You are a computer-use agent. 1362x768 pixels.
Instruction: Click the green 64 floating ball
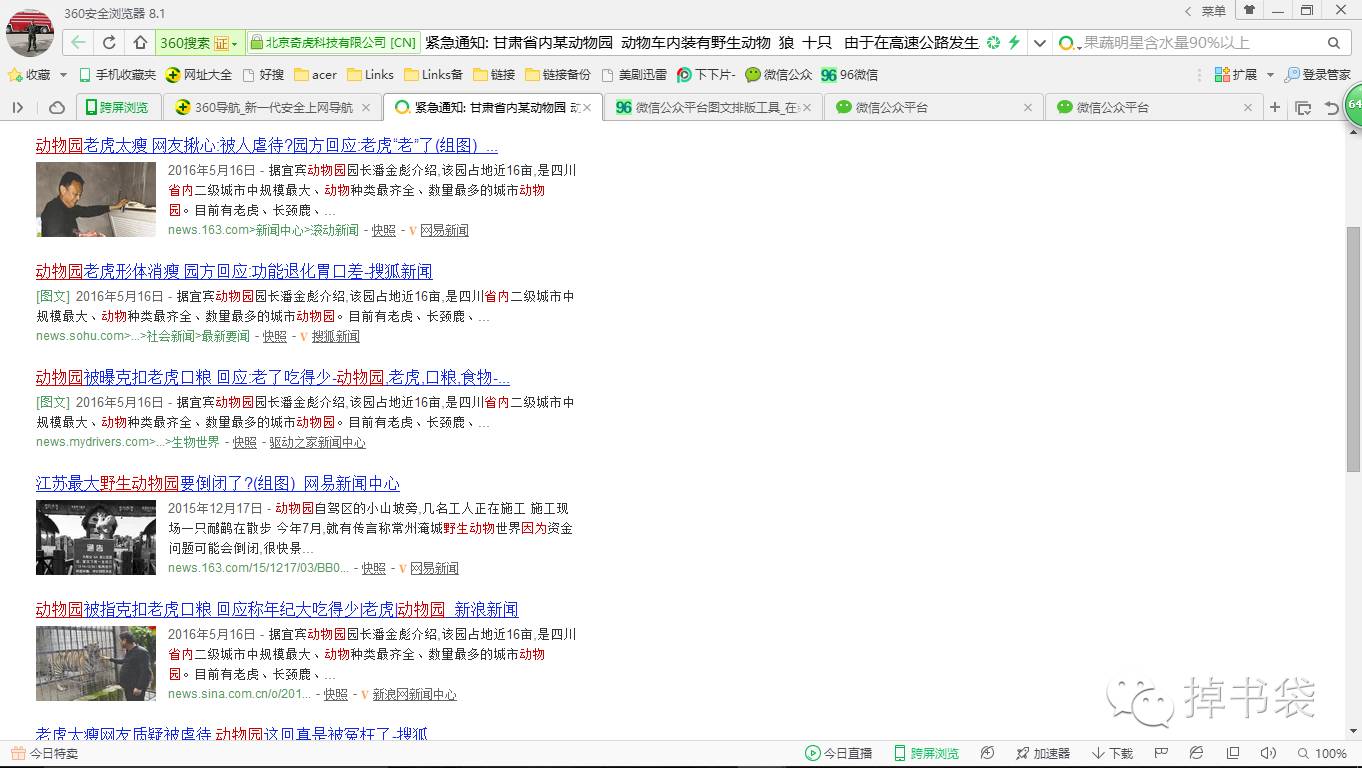[x=1353, y=106]
